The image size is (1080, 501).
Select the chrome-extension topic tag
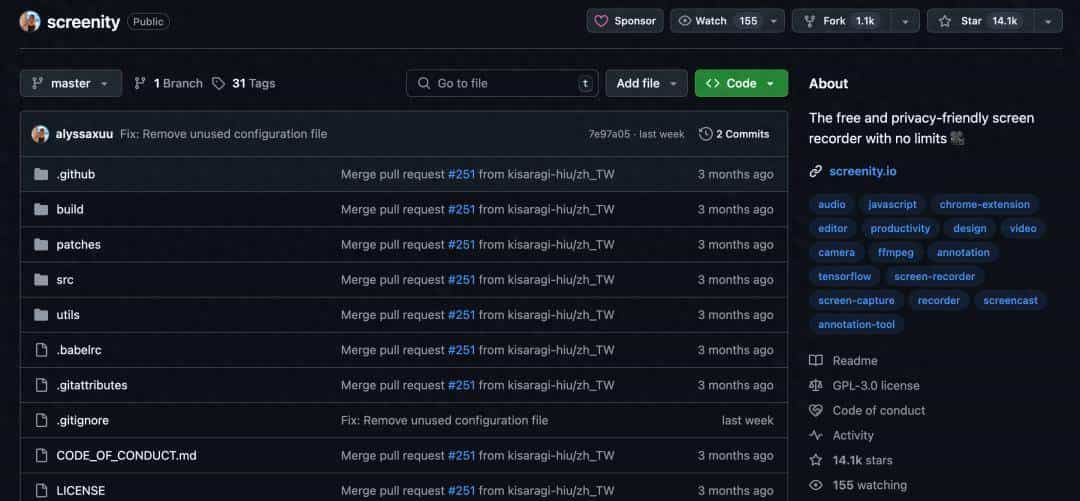click(x=984, y=204)
